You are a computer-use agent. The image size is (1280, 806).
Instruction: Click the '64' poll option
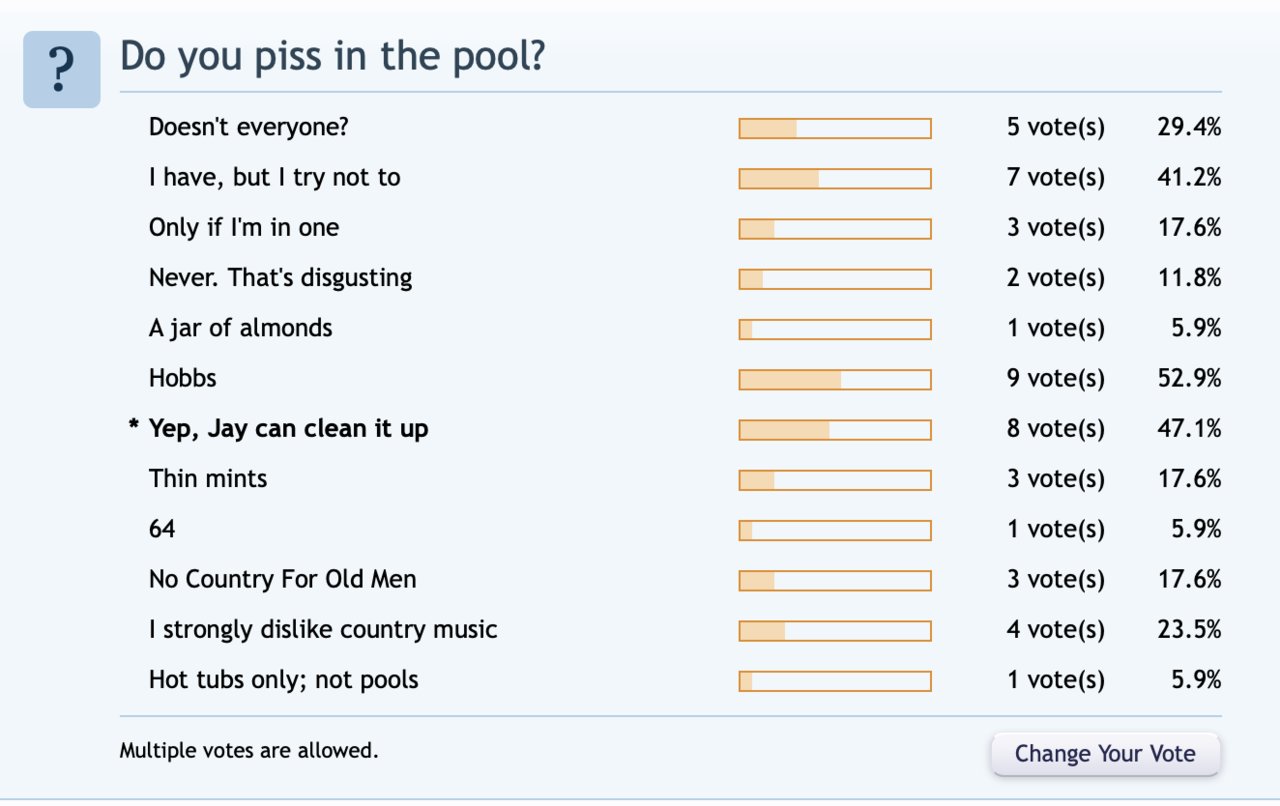coord(162,529)
